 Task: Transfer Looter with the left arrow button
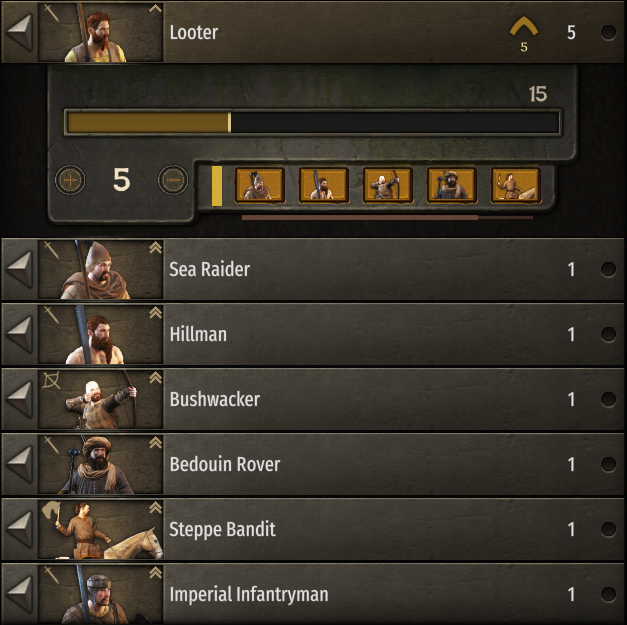20,32
